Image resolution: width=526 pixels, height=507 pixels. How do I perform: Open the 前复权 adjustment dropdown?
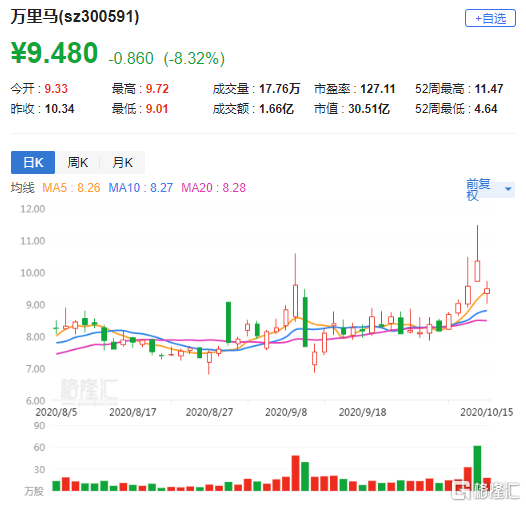490,190
